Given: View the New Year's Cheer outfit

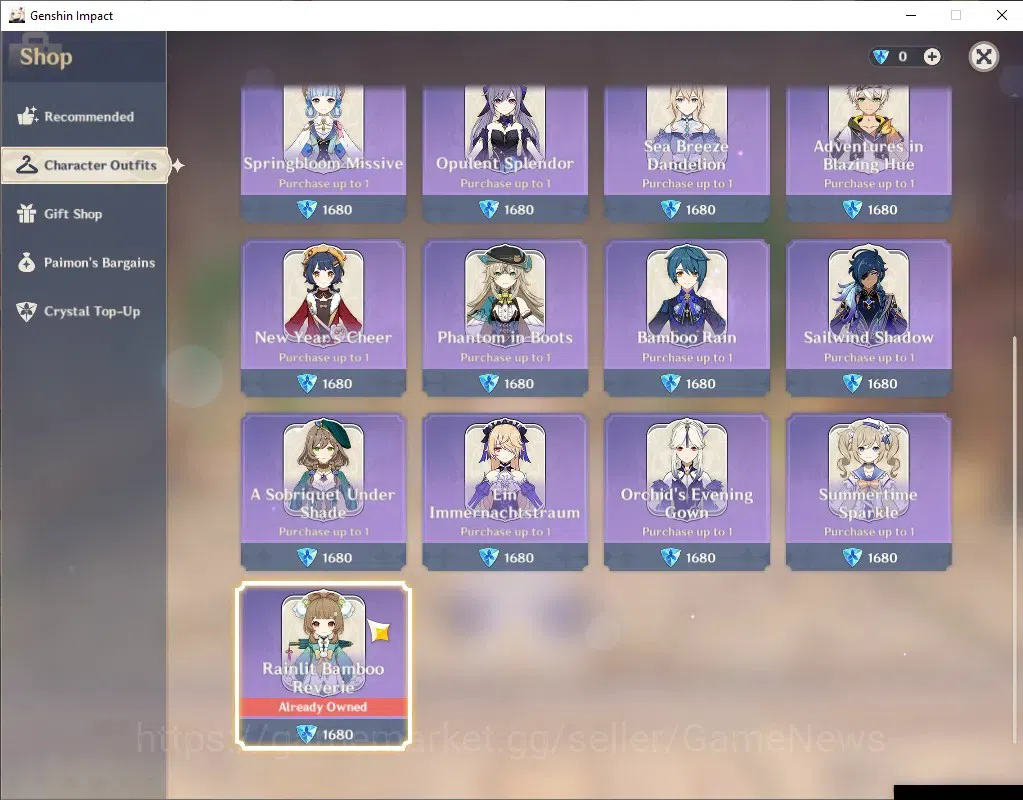Looking at the screenshot, I should (x=324, y=318).
